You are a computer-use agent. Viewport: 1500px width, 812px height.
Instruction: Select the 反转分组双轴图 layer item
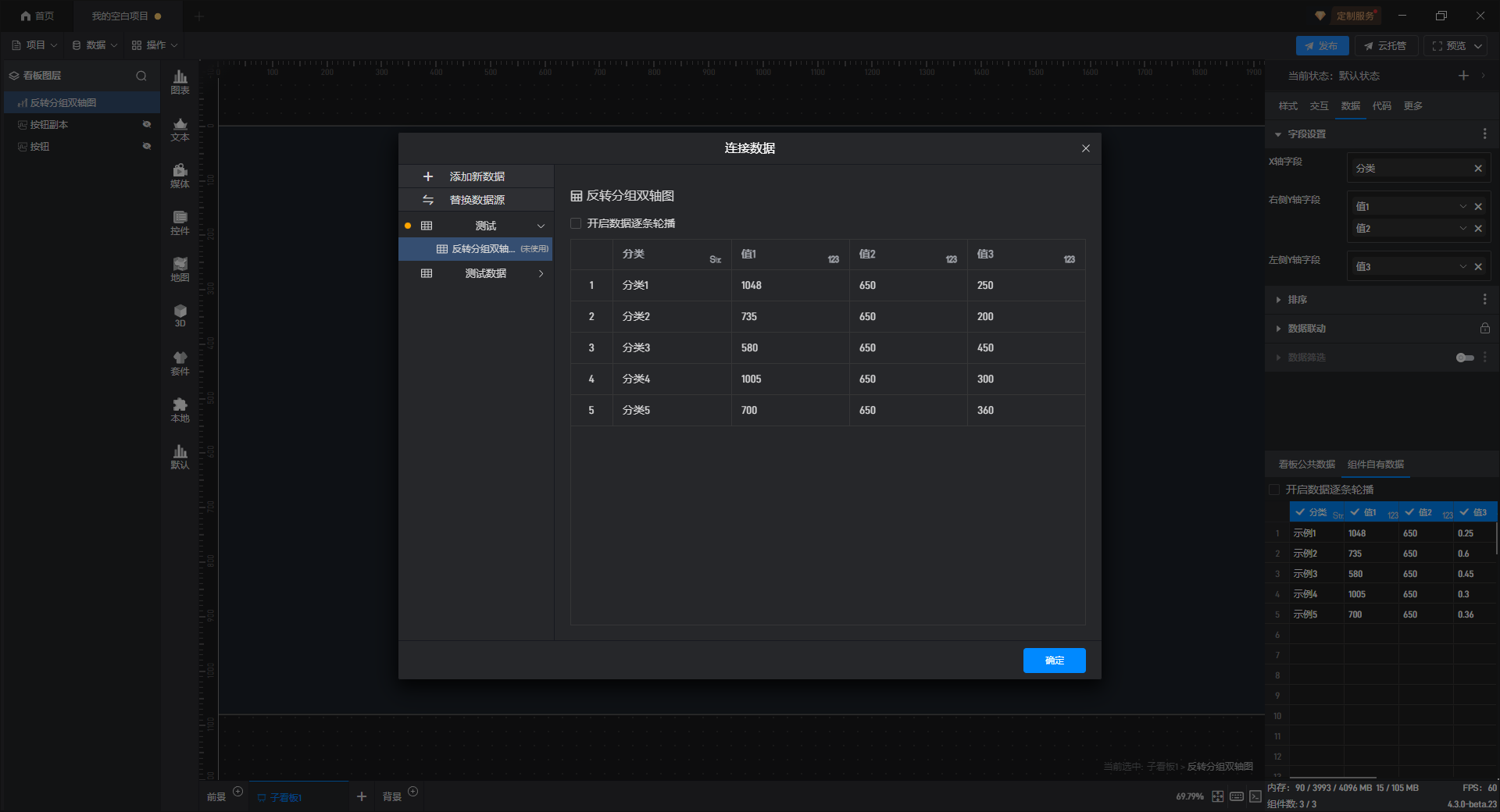point(63,103)
